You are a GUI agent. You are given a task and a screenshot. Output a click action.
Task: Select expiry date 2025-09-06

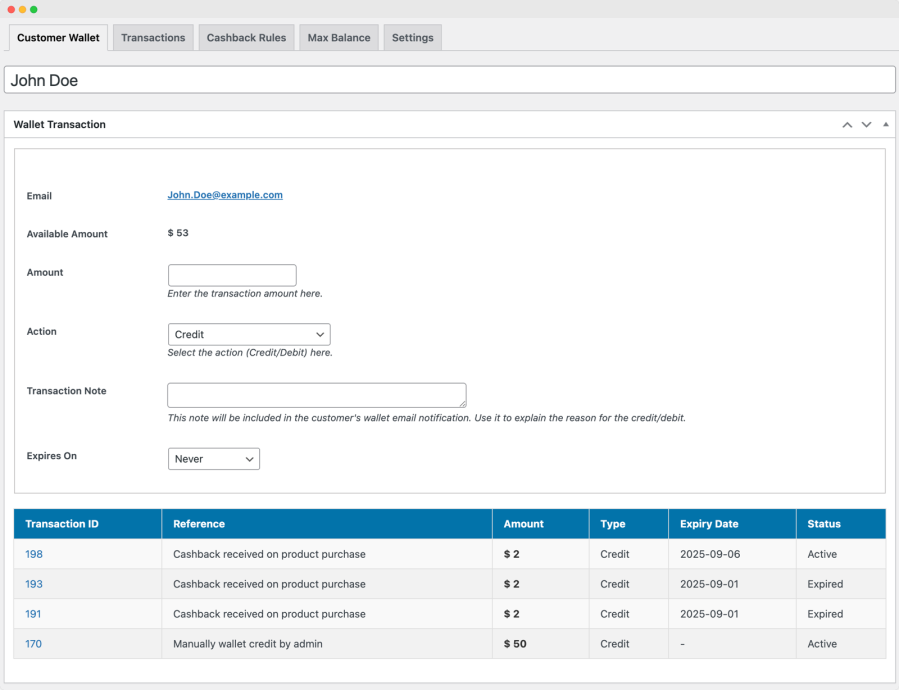click(x=710, y=554)
